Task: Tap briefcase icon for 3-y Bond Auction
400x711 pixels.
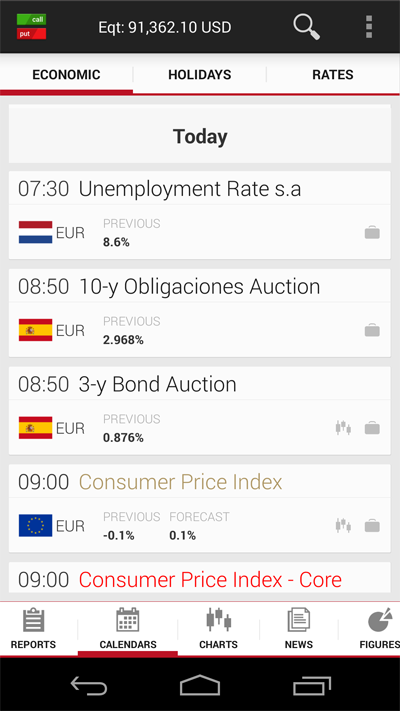Action: pyautogui.click(x=372, y=428)
